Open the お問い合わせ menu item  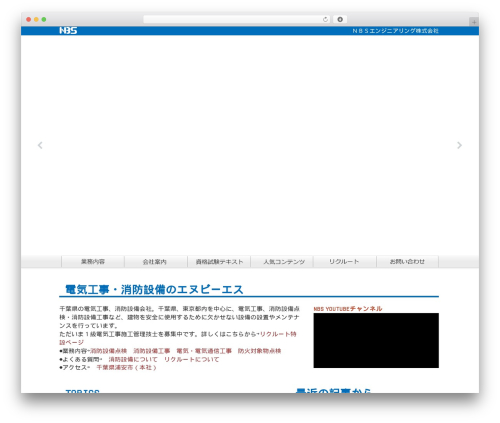point(407,262)
